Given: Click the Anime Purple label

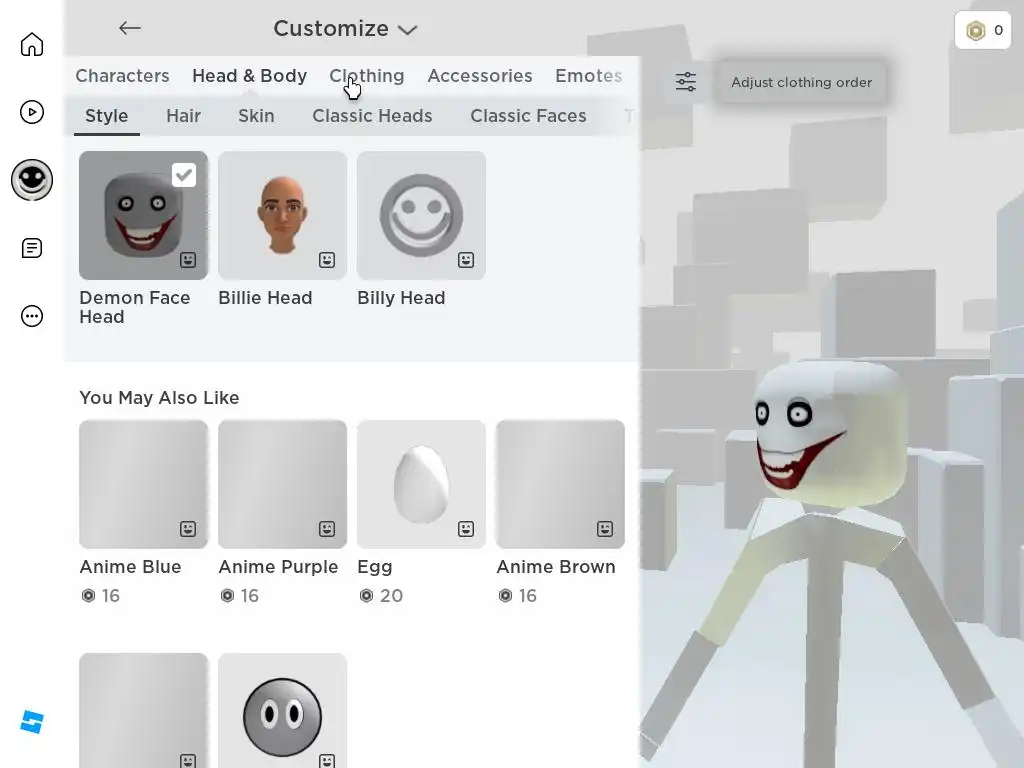Looking at the screenshot, I should tap(278, 567).
